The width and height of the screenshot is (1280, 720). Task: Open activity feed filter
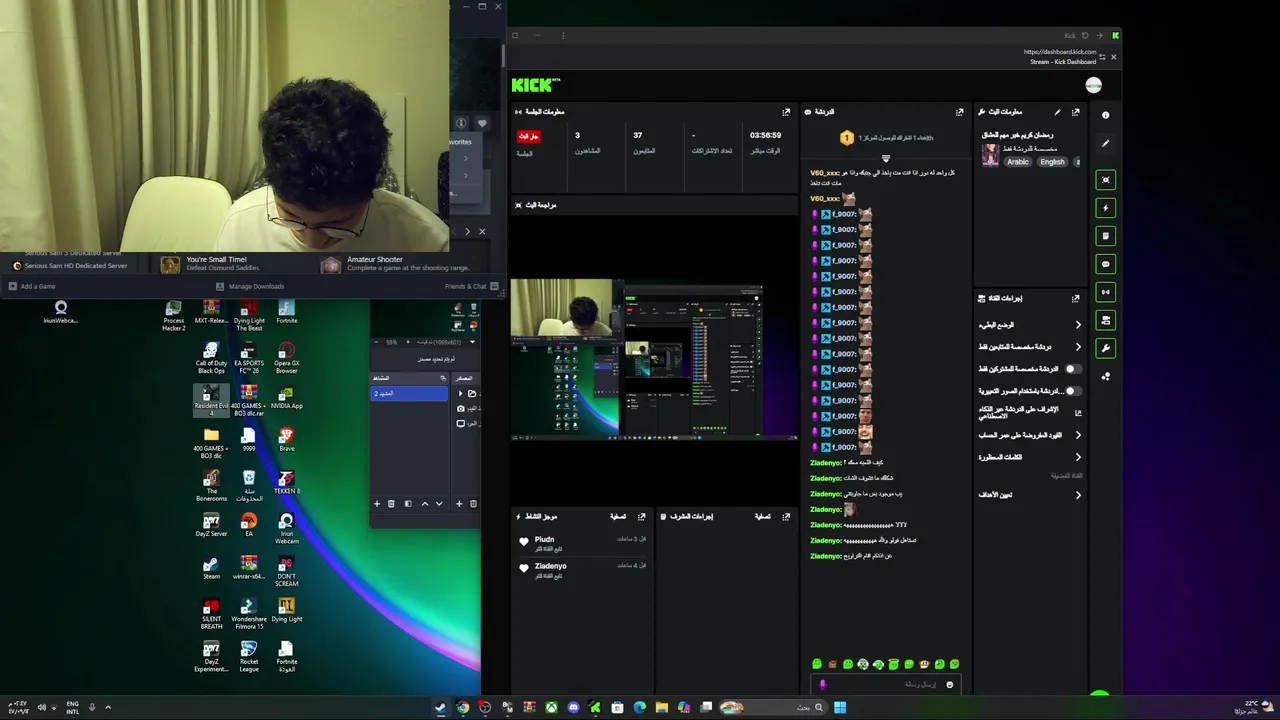618,516
